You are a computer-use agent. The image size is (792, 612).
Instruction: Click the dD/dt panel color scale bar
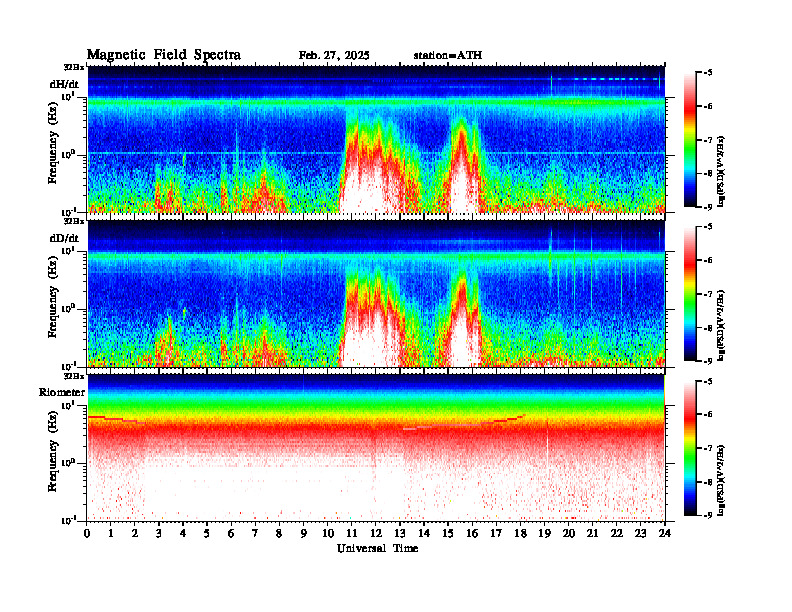point(690,294)
